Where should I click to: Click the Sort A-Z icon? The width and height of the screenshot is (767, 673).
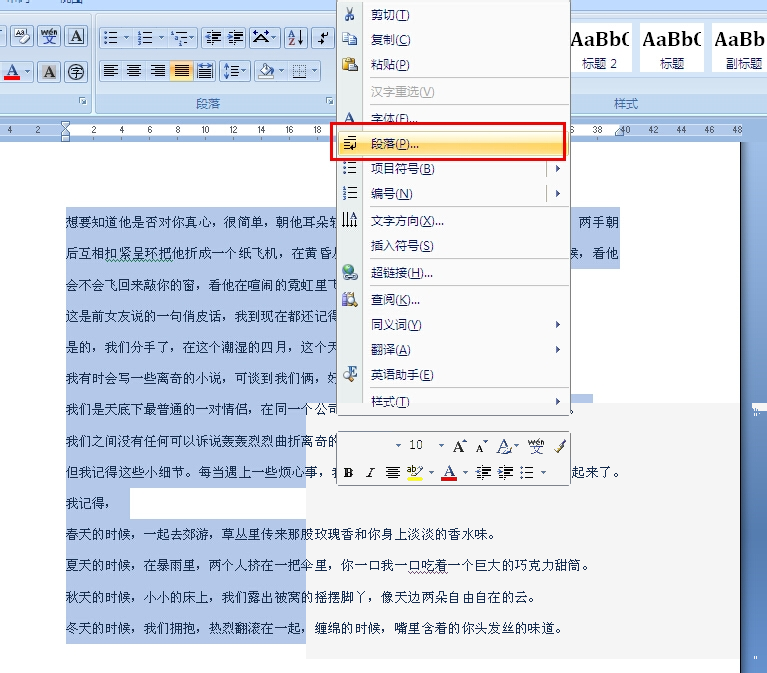[x=295, y=38]
